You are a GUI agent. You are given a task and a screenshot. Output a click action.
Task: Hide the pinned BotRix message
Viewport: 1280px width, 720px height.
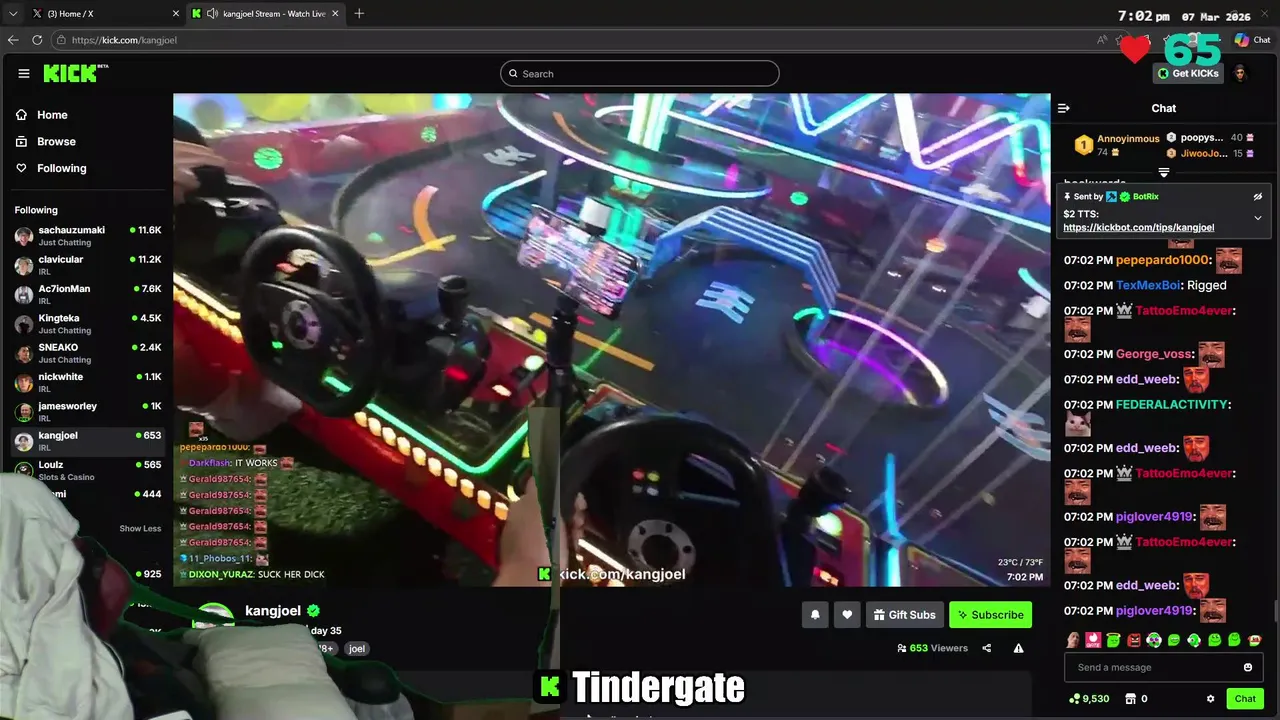(1258, 197)
